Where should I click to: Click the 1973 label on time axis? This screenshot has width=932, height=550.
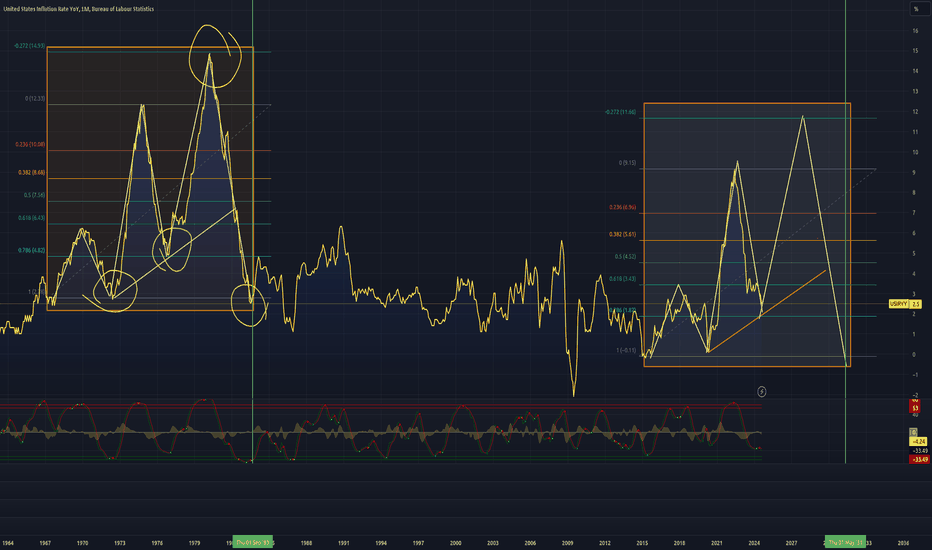(119, 543)
